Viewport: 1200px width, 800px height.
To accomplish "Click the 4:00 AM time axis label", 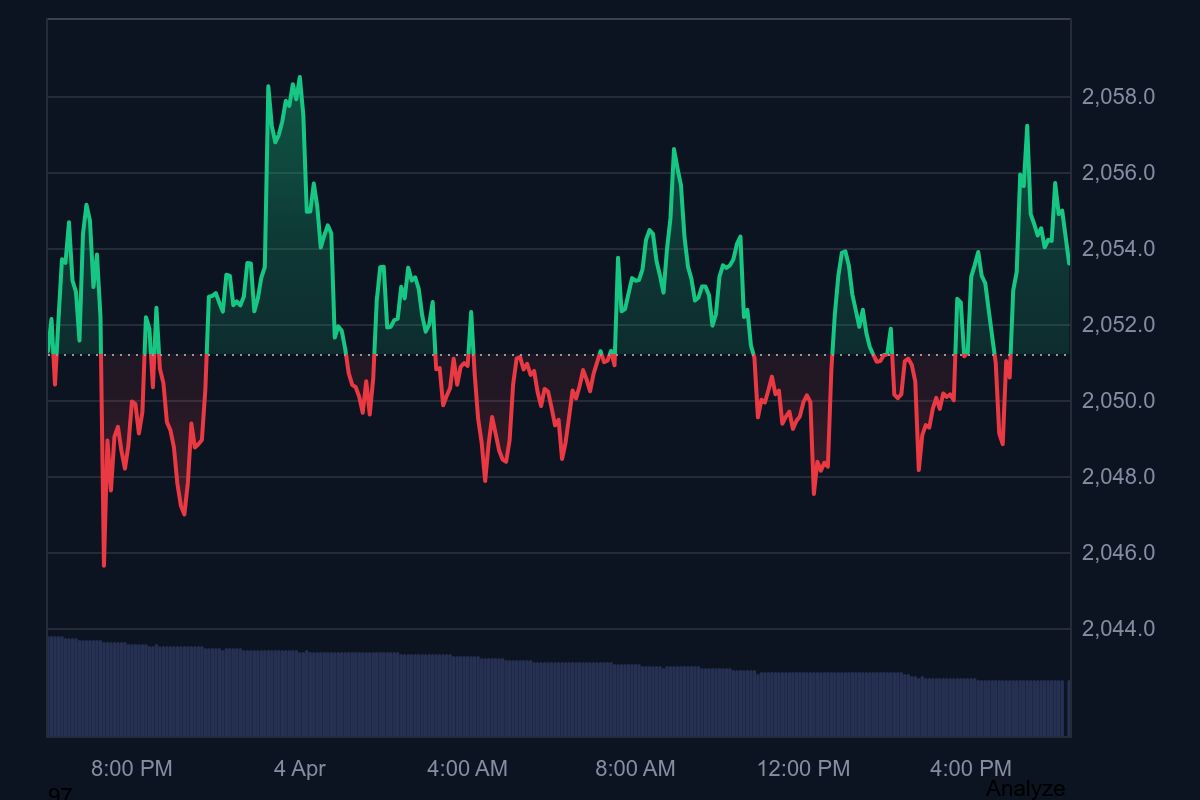I will (x=467, y=768).
